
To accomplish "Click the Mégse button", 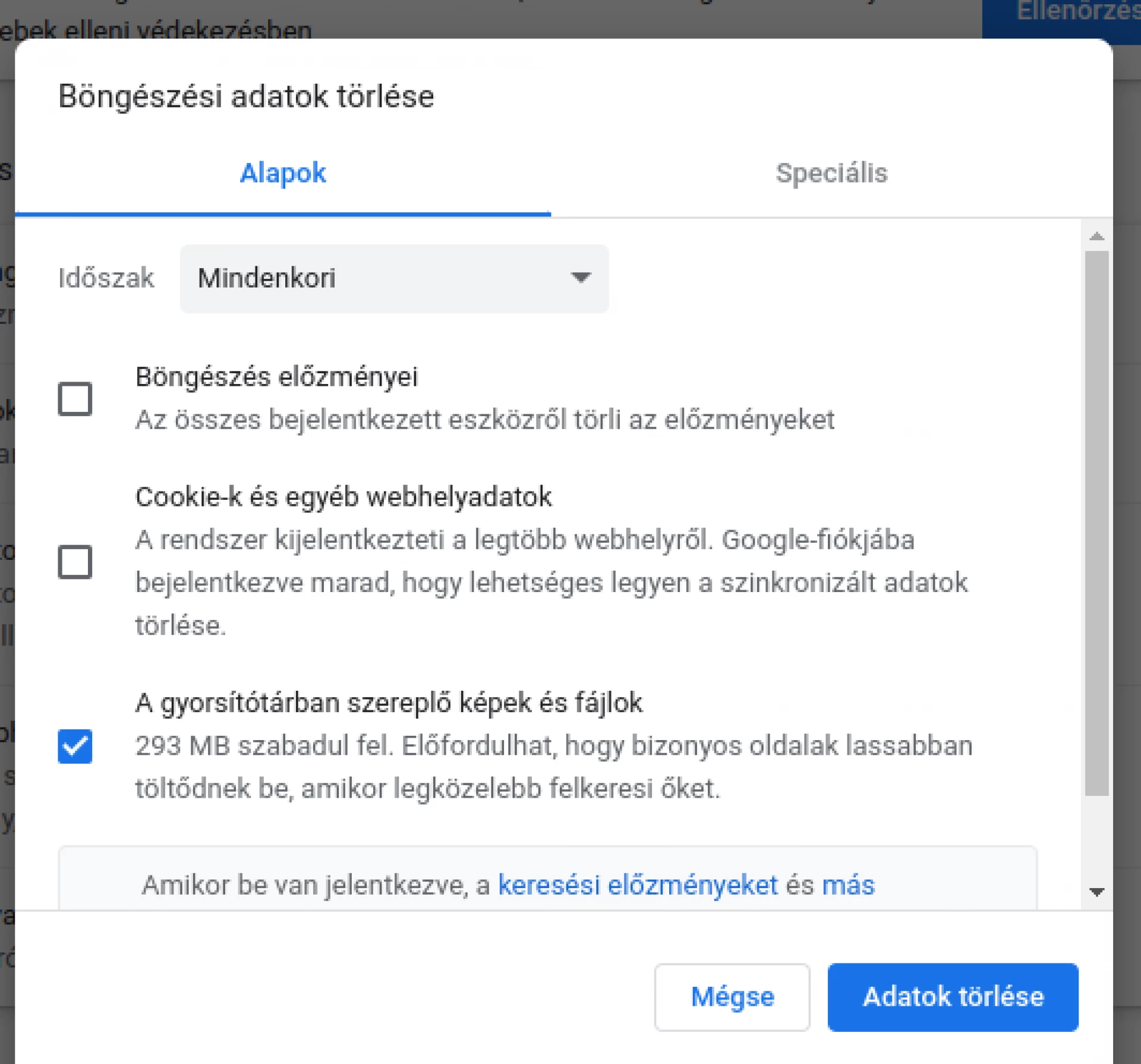I will click(732, 997).
